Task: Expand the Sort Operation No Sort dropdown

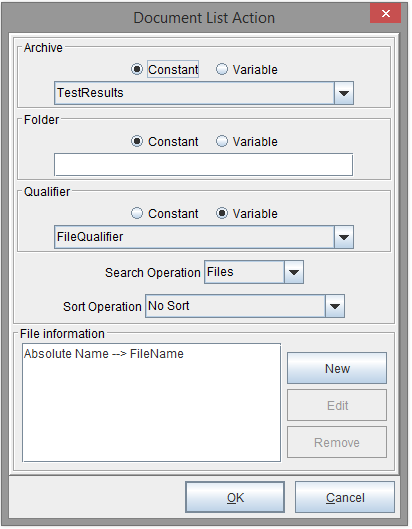Action: click(245, 306)
